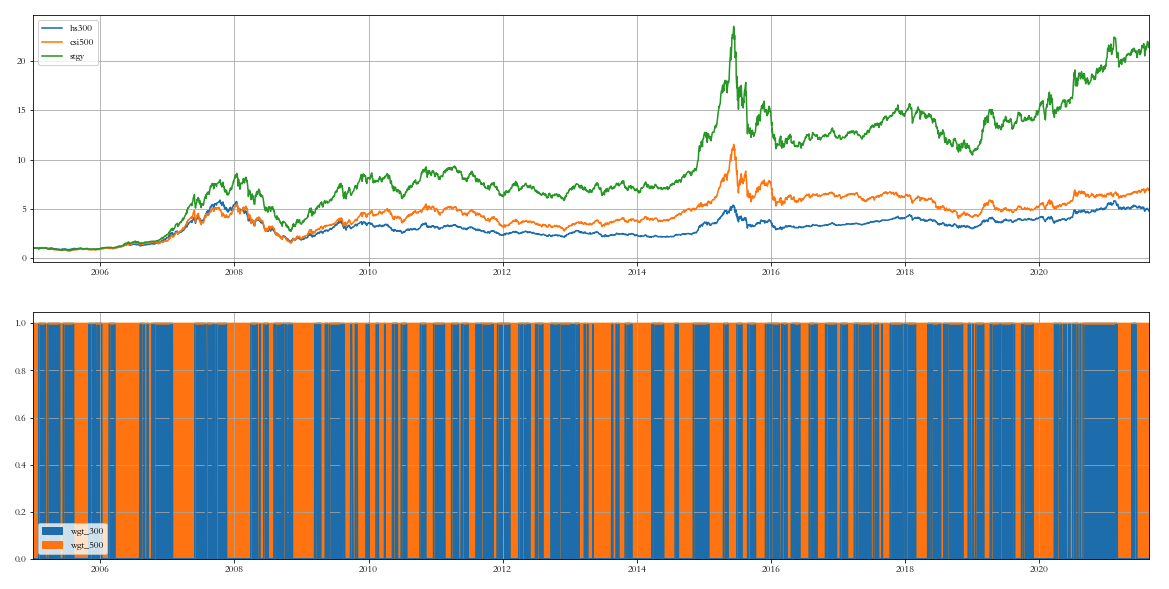Click the 1.0 y-axis label on bottom chart

[x=20, y=324]
